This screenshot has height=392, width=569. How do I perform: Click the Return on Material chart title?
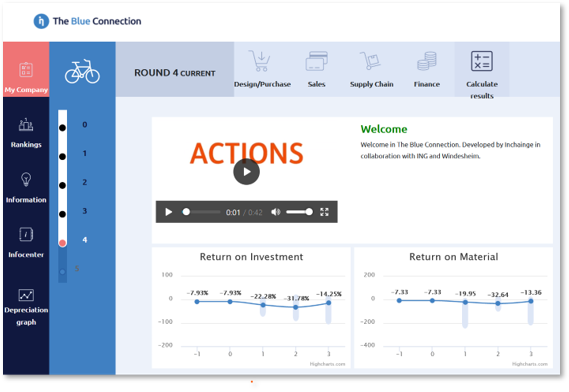point(454,257)
